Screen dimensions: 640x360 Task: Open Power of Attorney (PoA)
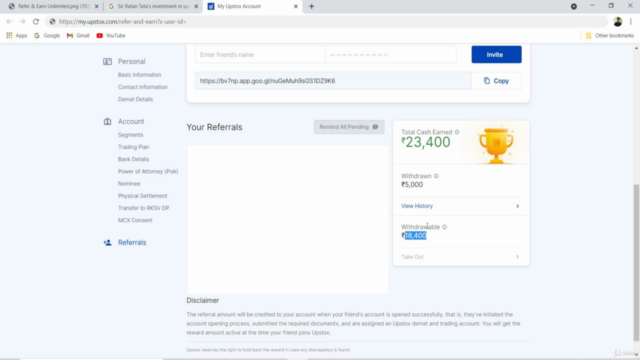pyautogui.click(x=148, y=171)
